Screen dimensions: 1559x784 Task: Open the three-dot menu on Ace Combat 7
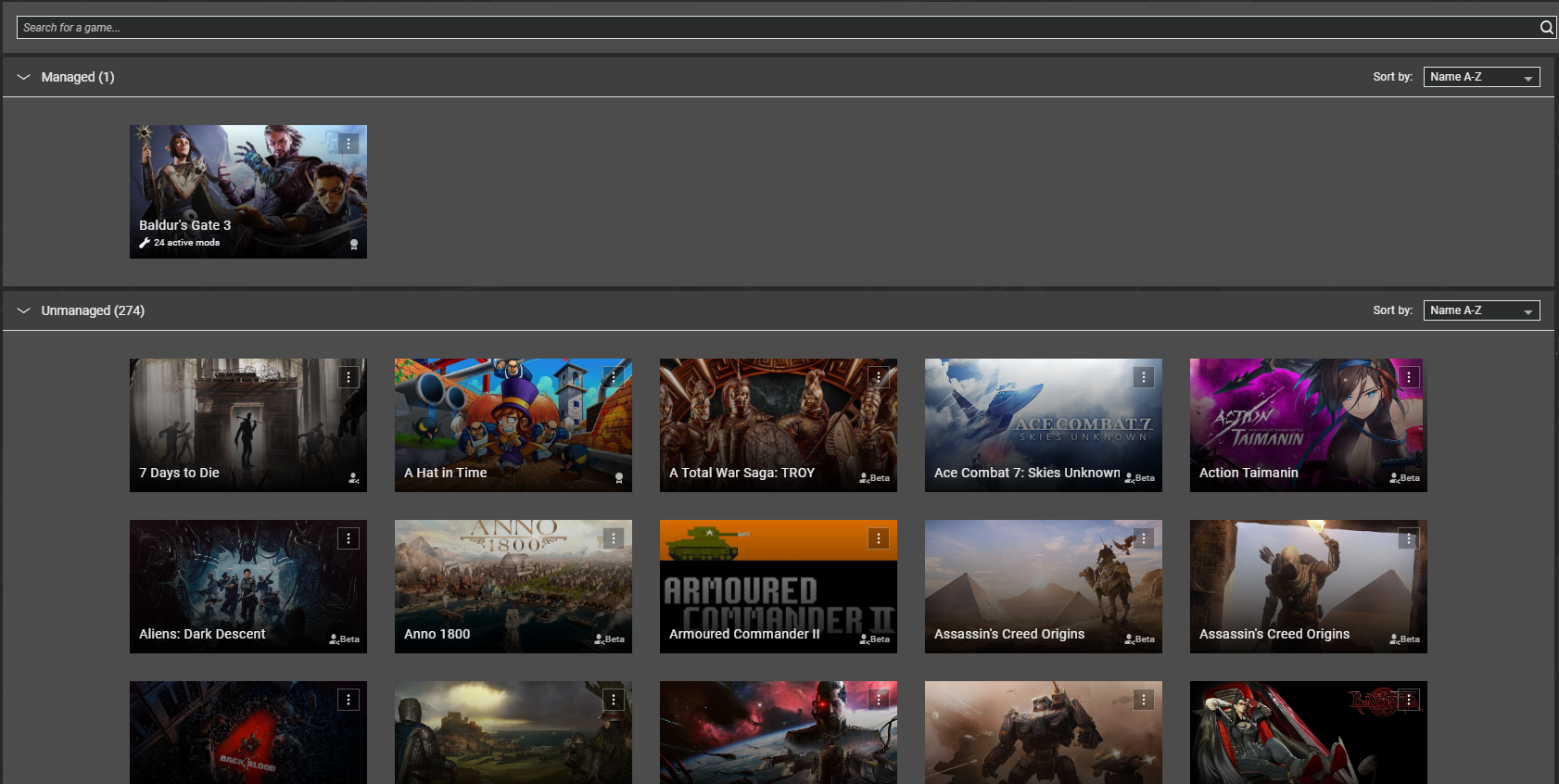(1144, 377)
